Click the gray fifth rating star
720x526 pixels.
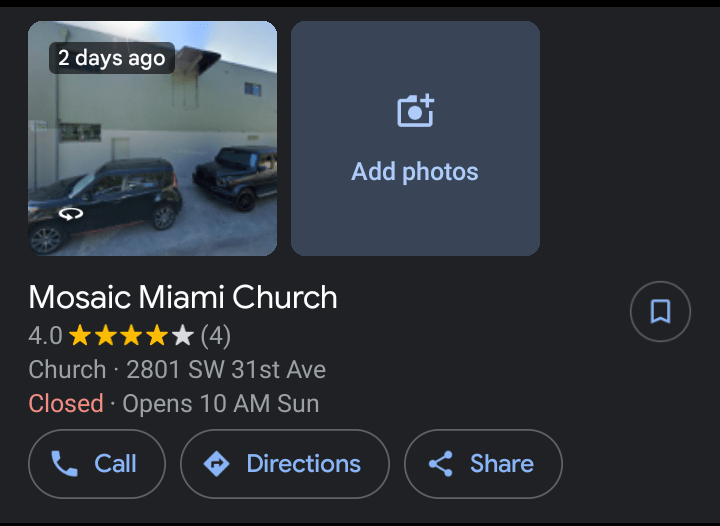pos(183,335)
